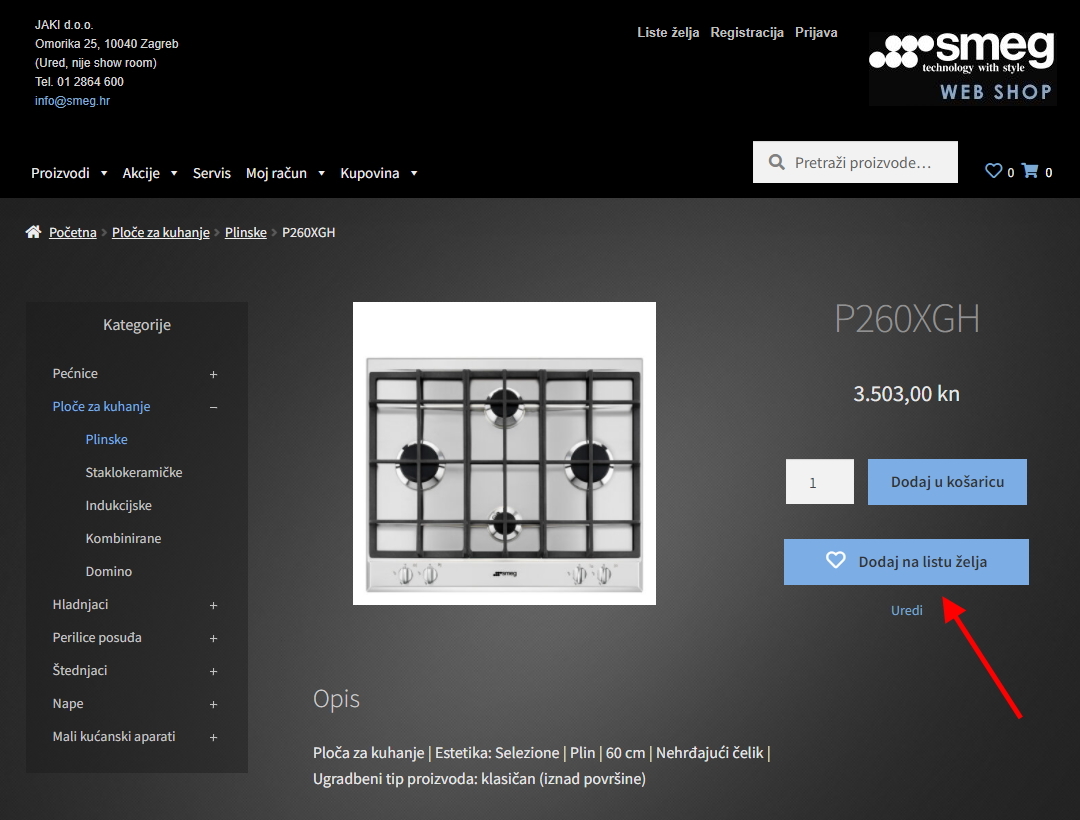
Task: Open Ploče za kuhanje breadcrumb link
Action: coord(160,233)
